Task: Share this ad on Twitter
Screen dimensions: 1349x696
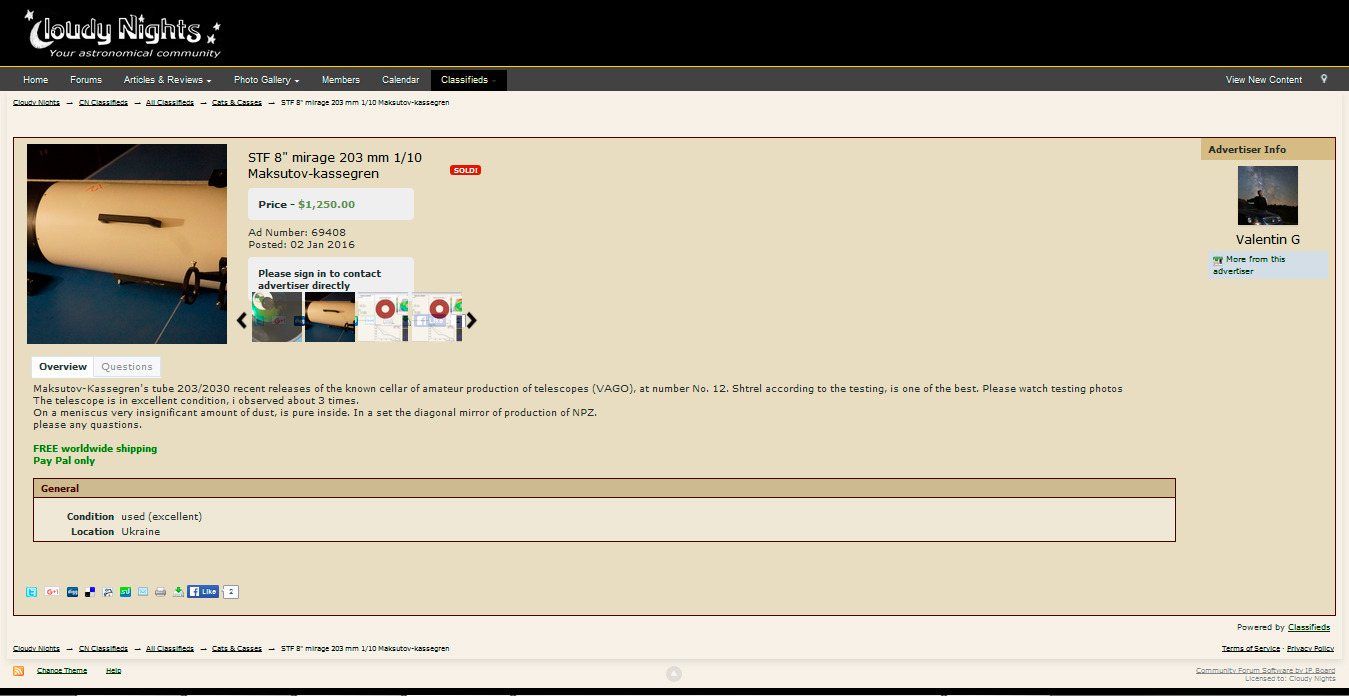Action: [x=32, y=592]
